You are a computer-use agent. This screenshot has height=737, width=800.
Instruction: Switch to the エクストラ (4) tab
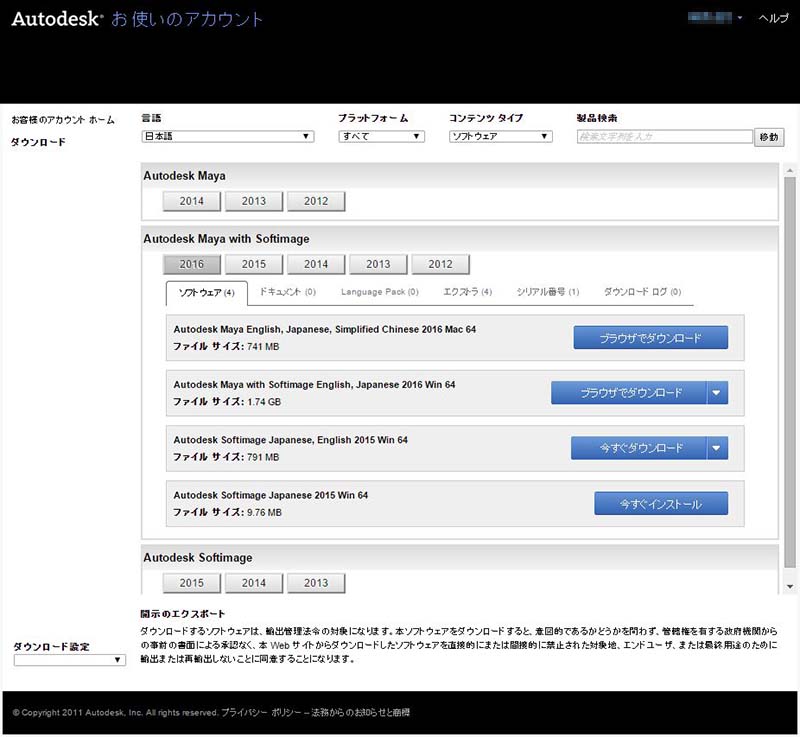click(467, 292)
